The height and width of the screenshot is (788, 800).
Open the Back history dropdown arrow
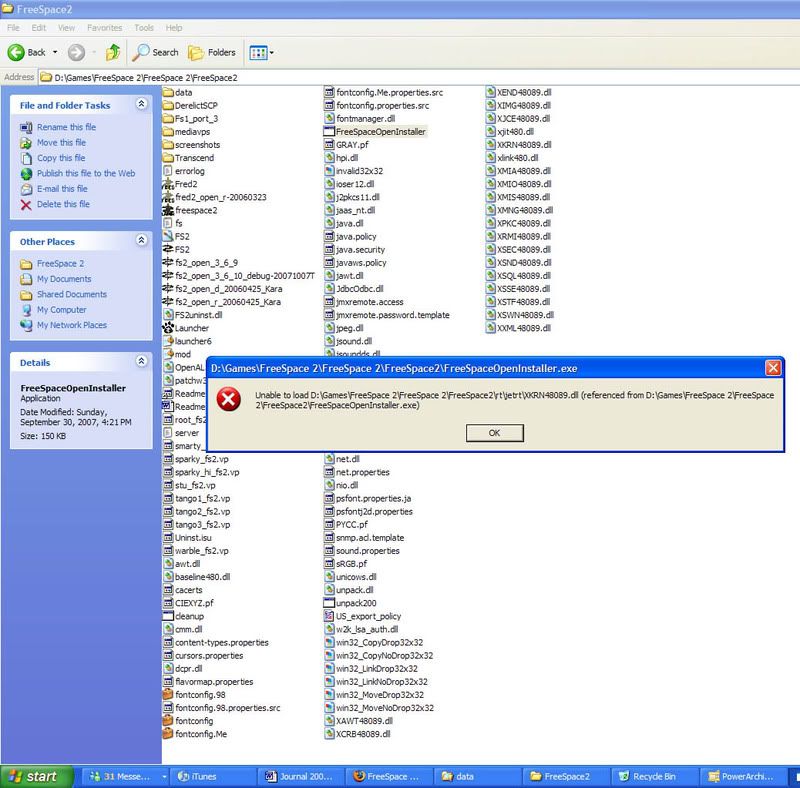tap(55, 52)
